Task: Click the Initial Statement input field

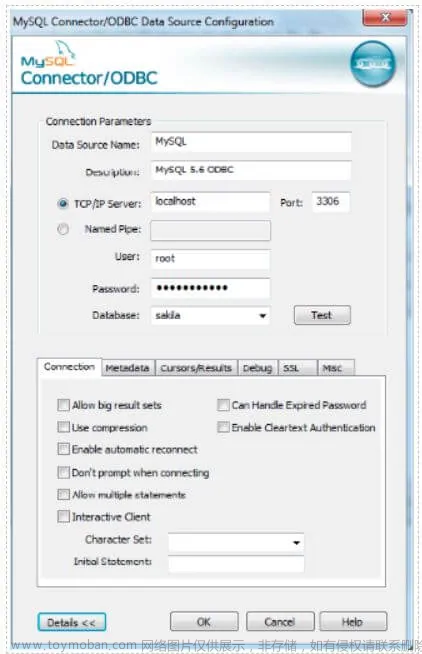Action: [236, 563]
